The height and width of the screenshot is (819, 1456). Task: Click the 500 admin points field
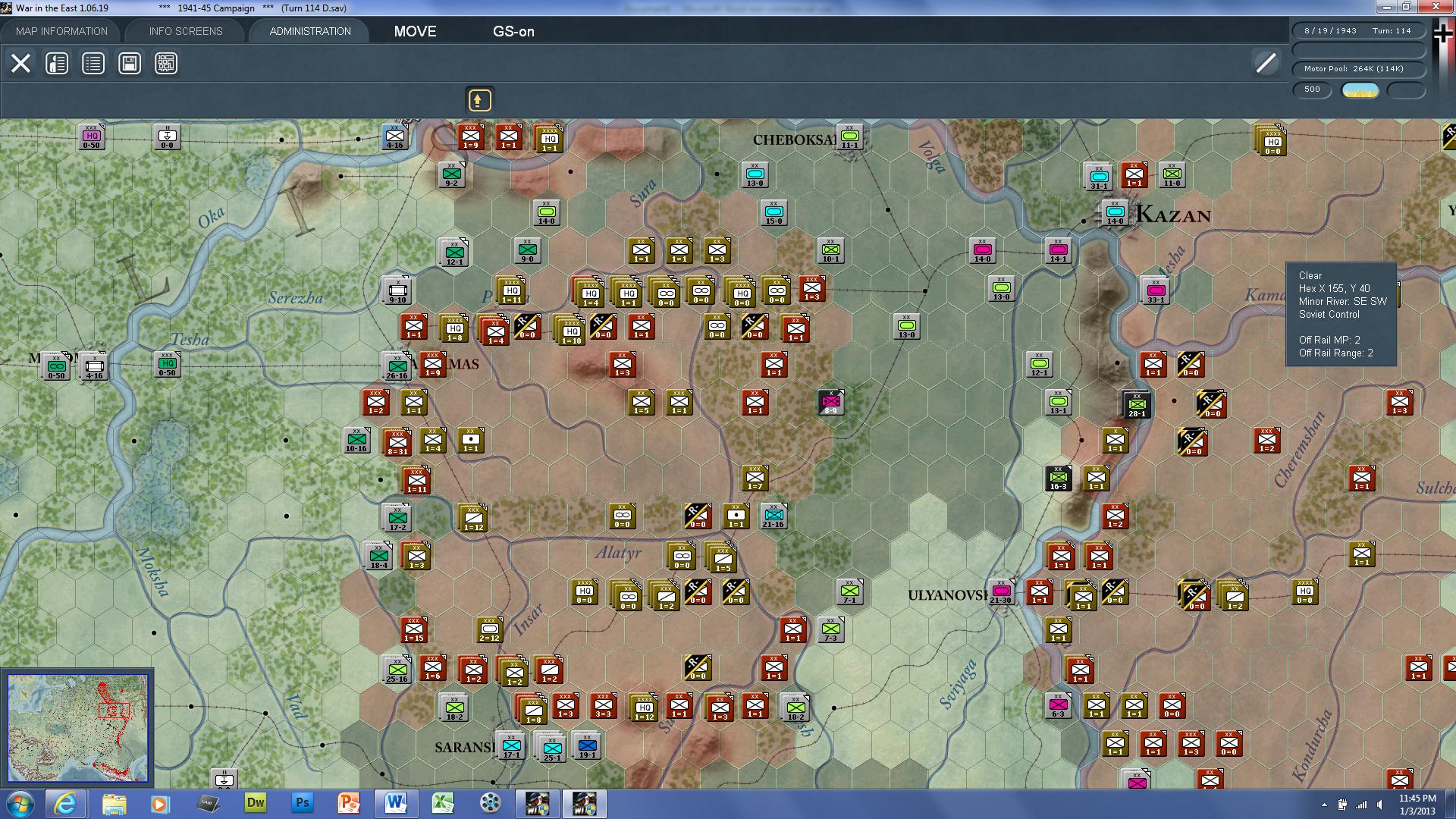point(1312,89)
